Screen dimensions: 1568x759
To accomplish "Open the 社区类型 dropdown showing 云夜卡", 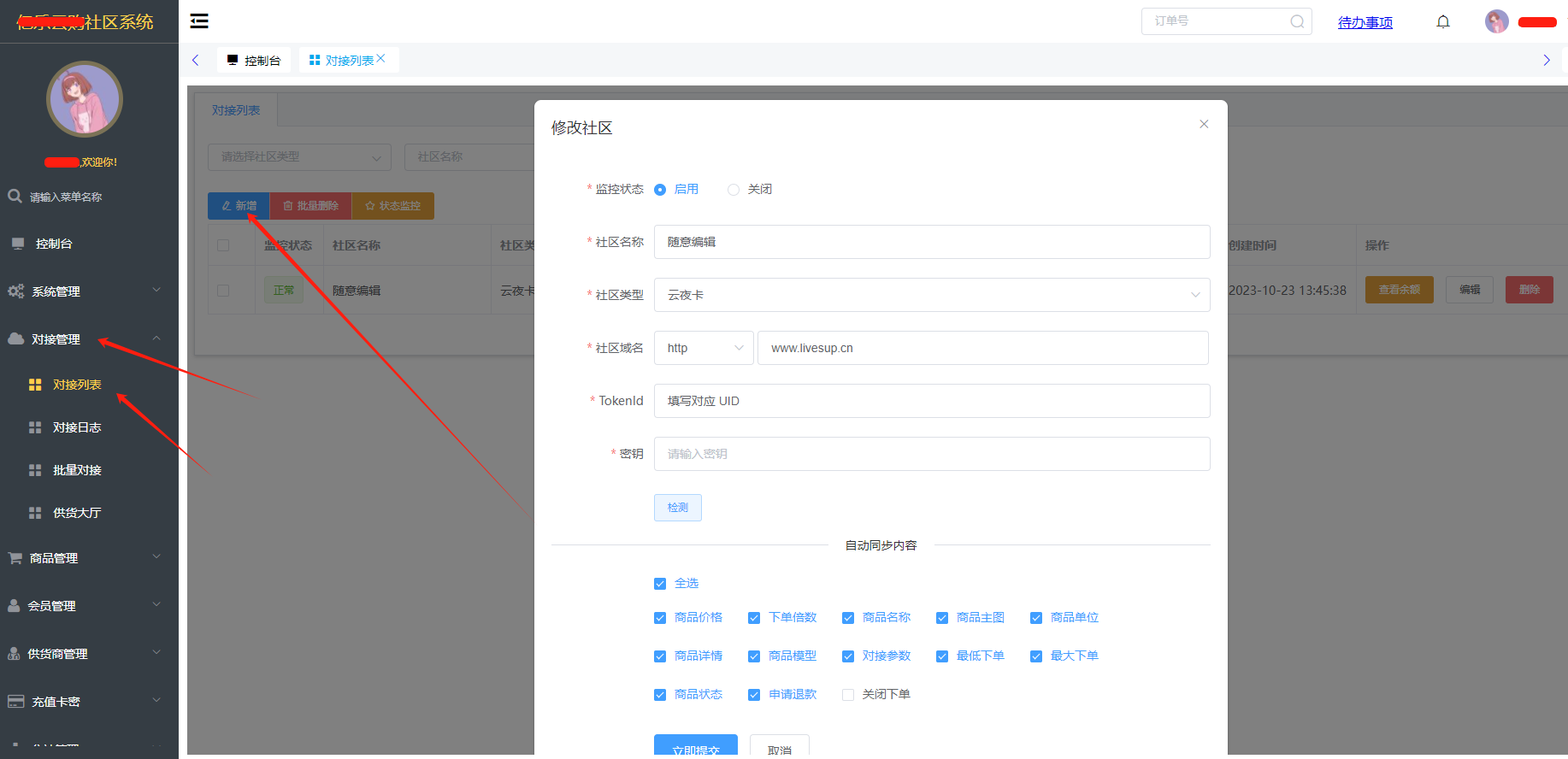I will coord(931,295).
